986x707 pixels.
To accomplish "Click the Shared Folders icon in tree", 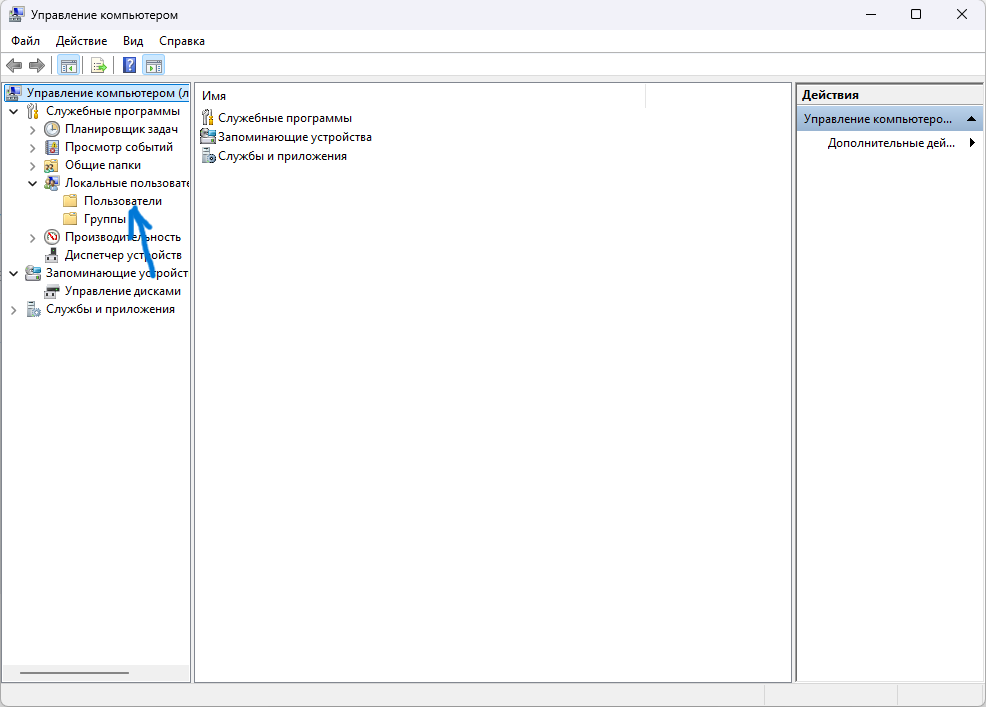I will point(52,165).
